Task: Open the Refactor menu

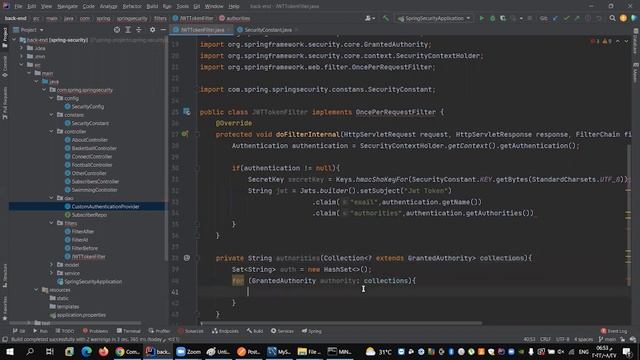Action: point(132,6)
